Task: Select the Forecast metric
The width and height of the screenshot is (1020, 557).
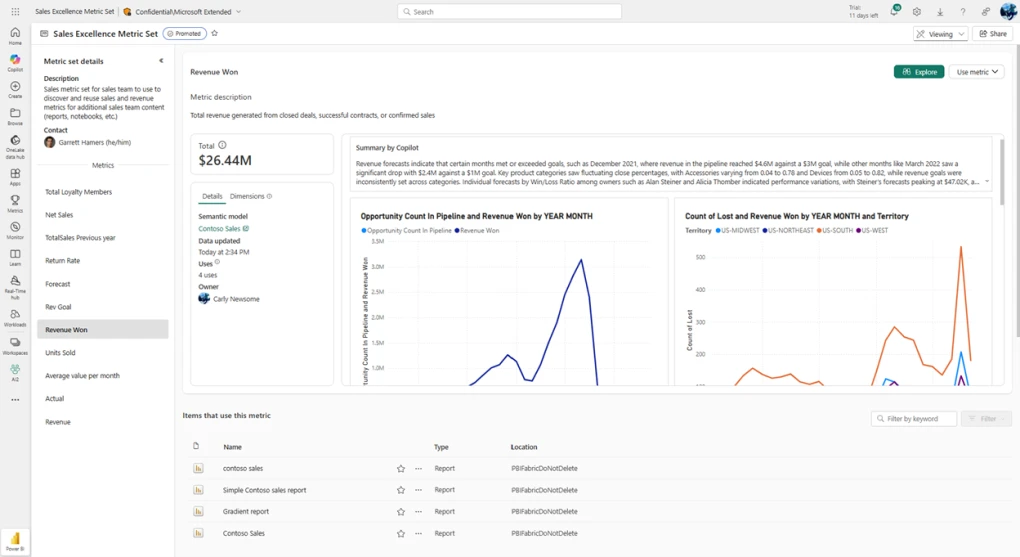Action: click(x=103, y=284)
